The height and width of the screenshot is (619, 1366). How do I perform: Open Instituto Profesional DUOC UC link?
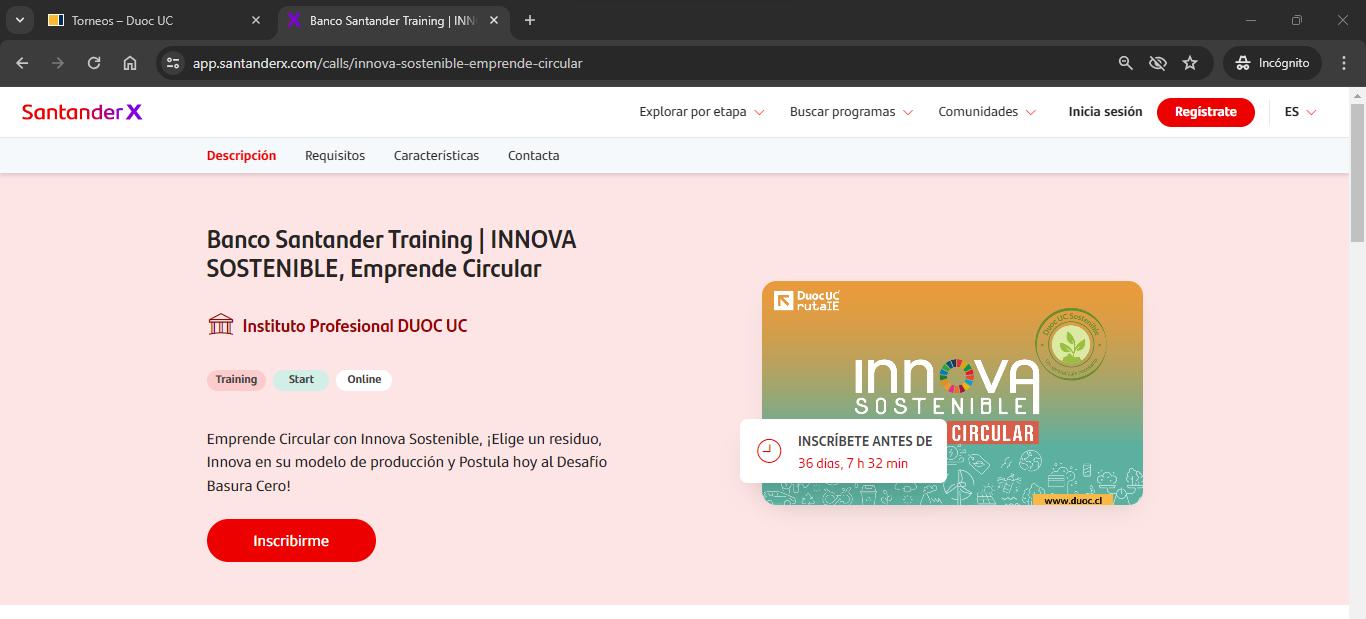[x=354, y=326]
